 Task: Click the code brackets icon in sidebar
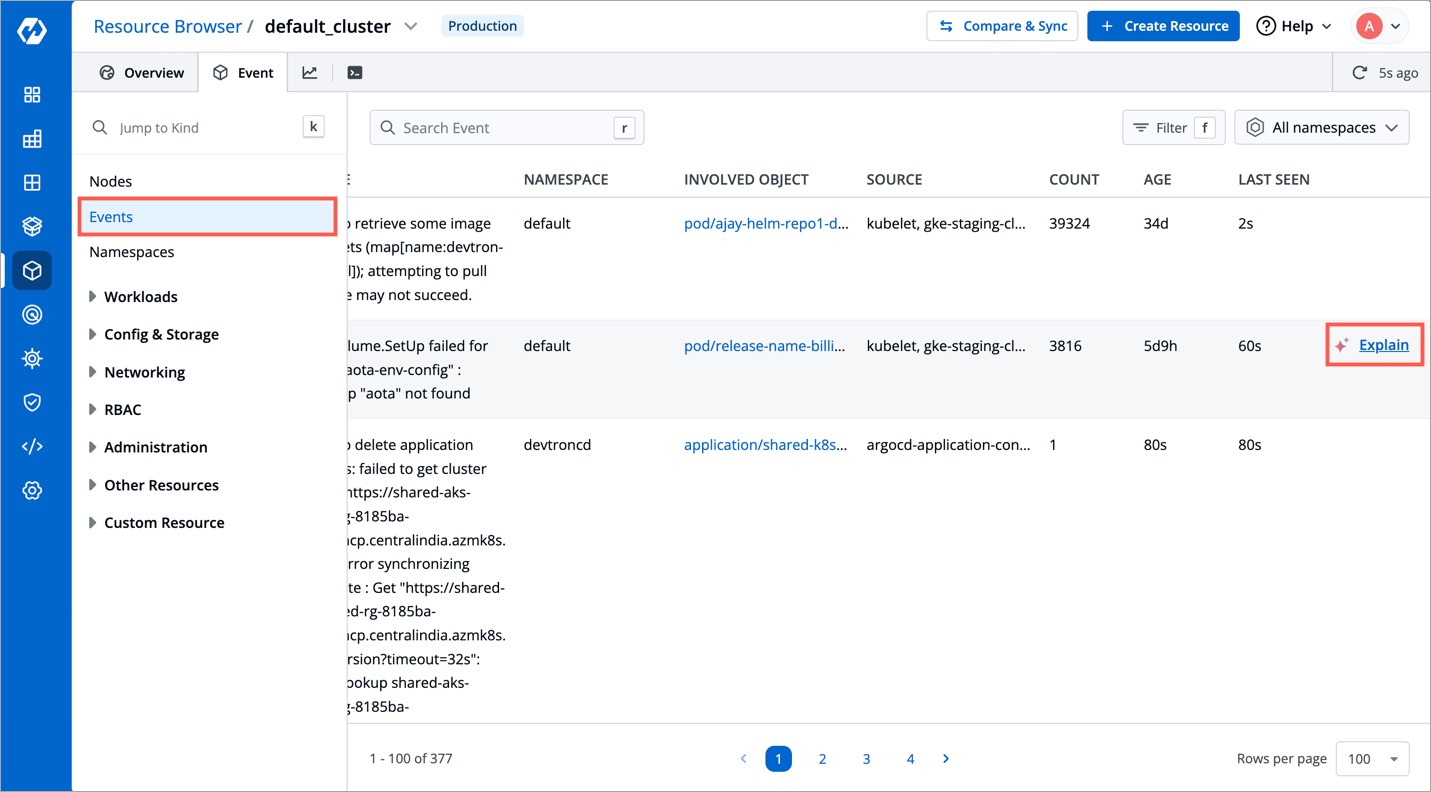tap(32, 447)
